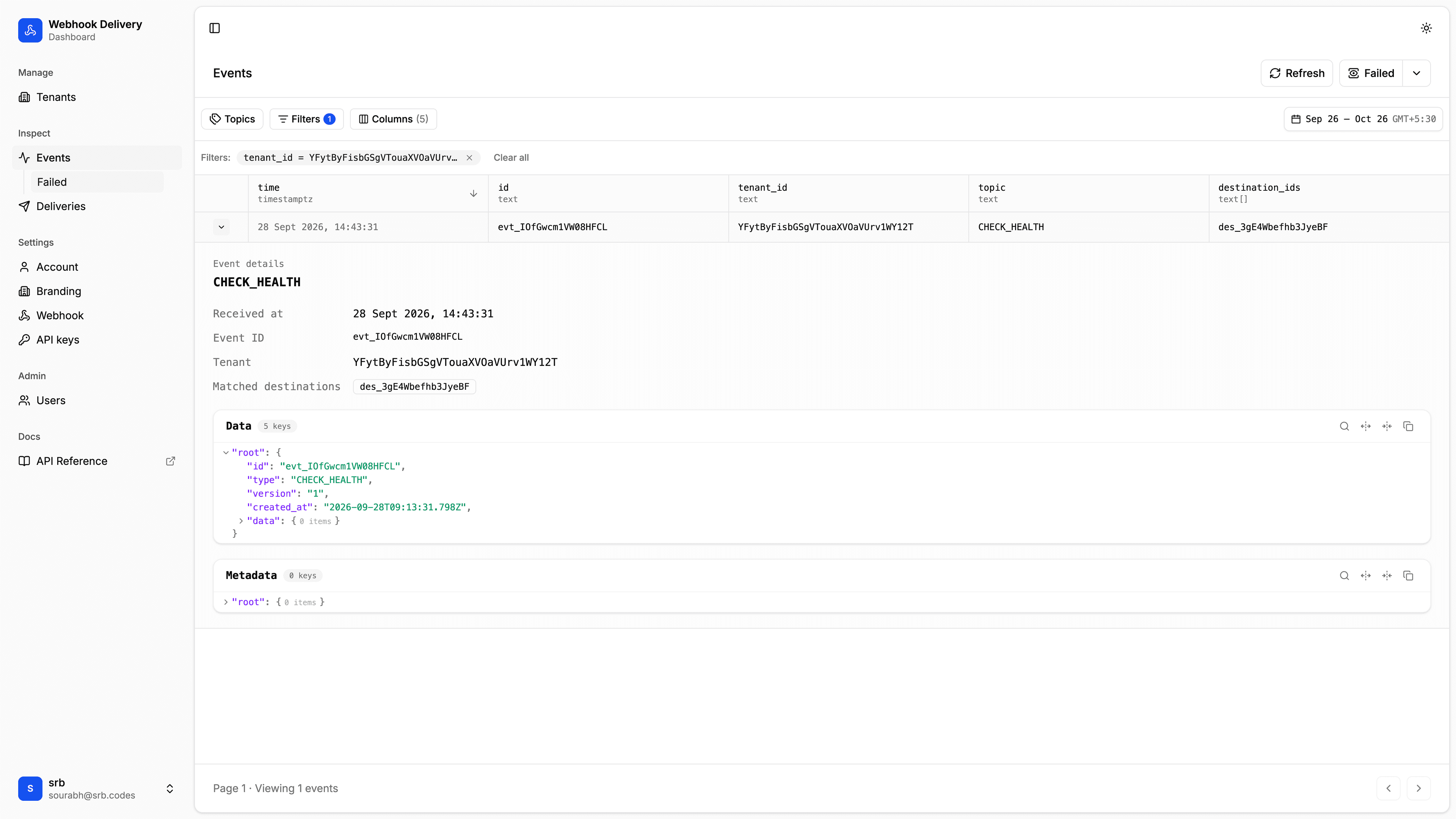Collapse the evt_IOfGwcm1VW08HFCL row details
1456x819 pixels.
(221, 227)
